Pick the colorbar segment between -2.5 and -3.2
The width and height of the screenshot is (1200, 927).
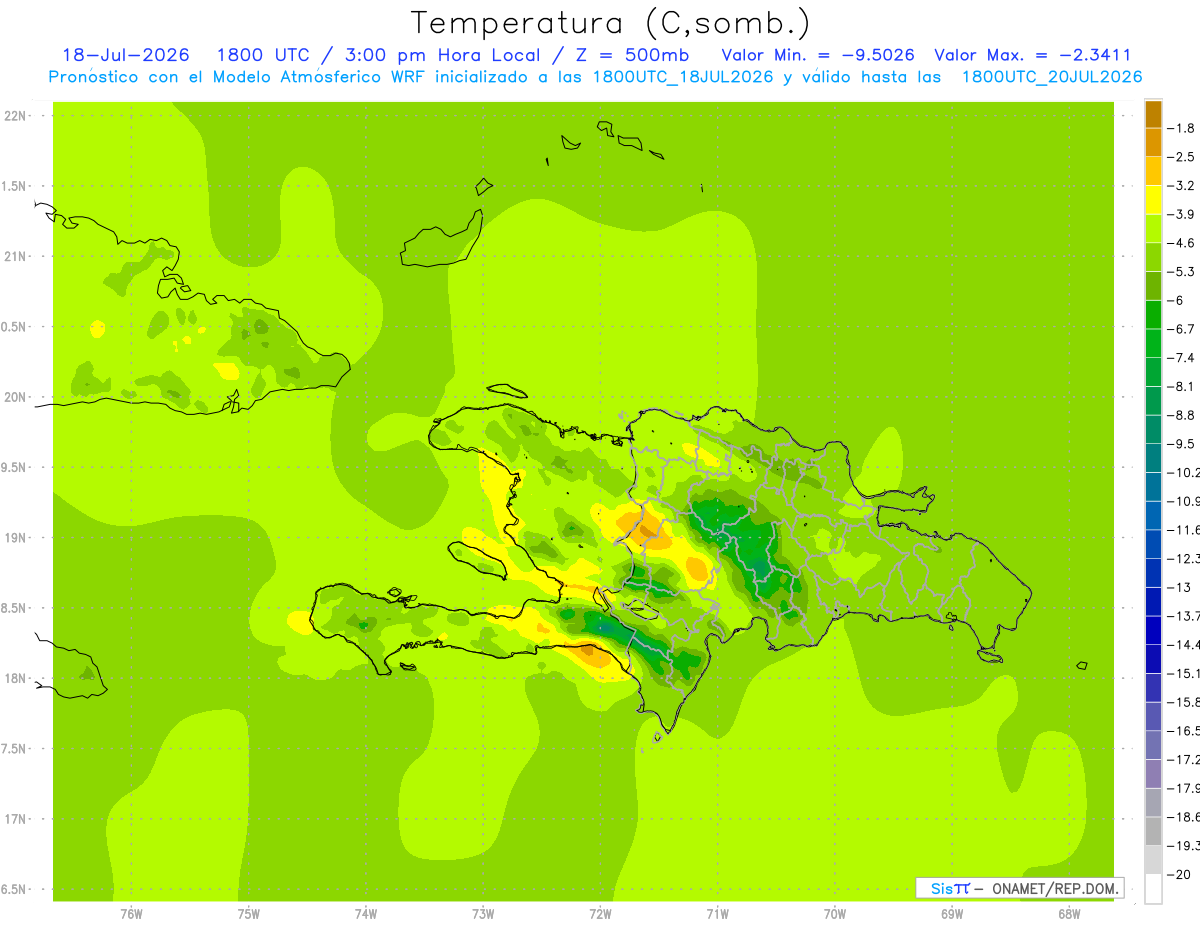pyautogui.click(x=1153, y=171)
